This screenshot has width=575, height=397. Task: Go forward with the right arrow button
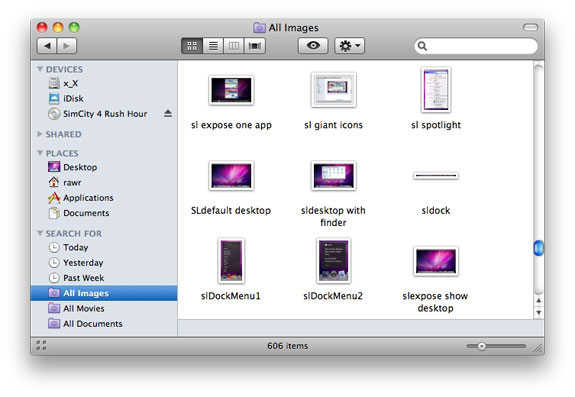point(67,46)
